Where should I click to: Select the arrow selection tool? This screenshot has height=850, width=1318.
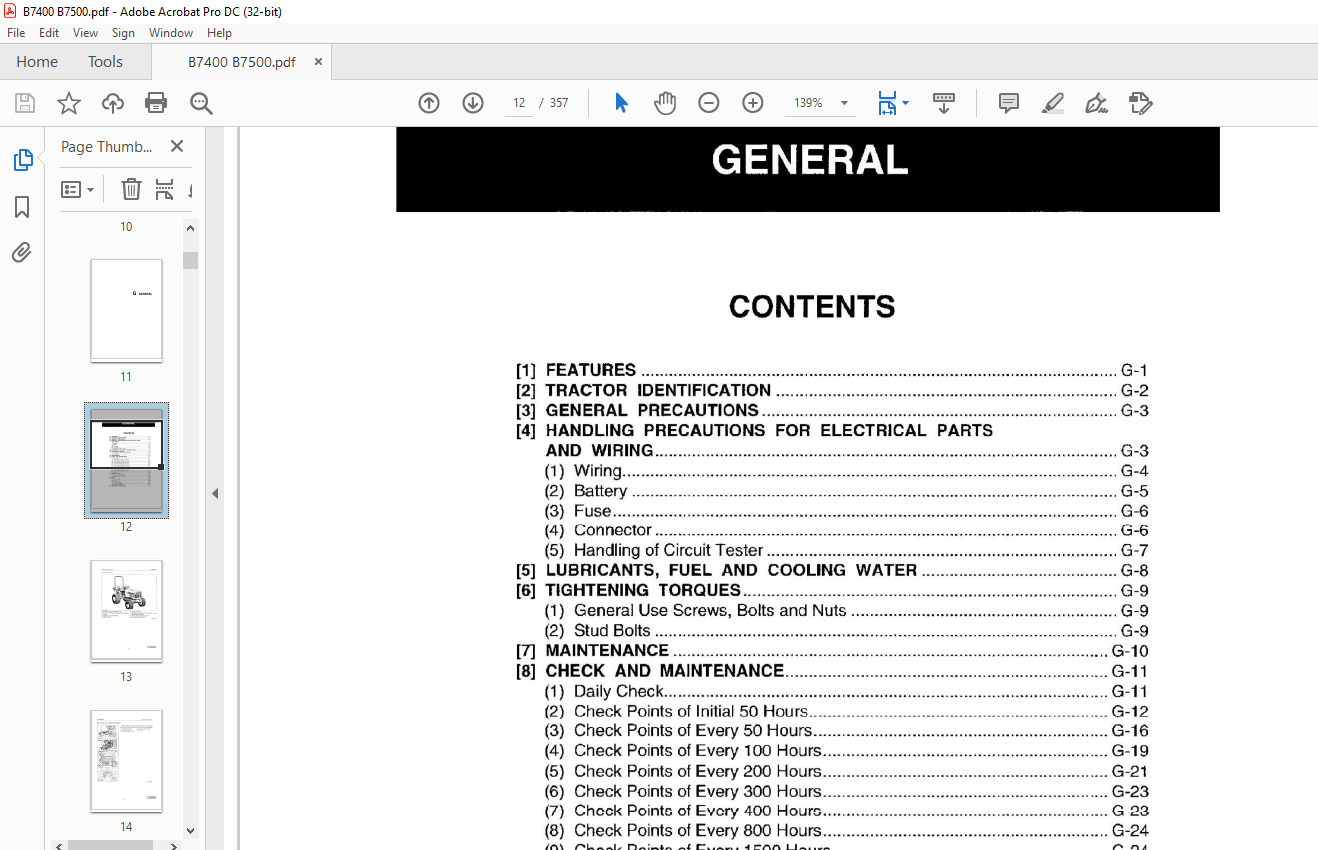[x=621, y=103]
